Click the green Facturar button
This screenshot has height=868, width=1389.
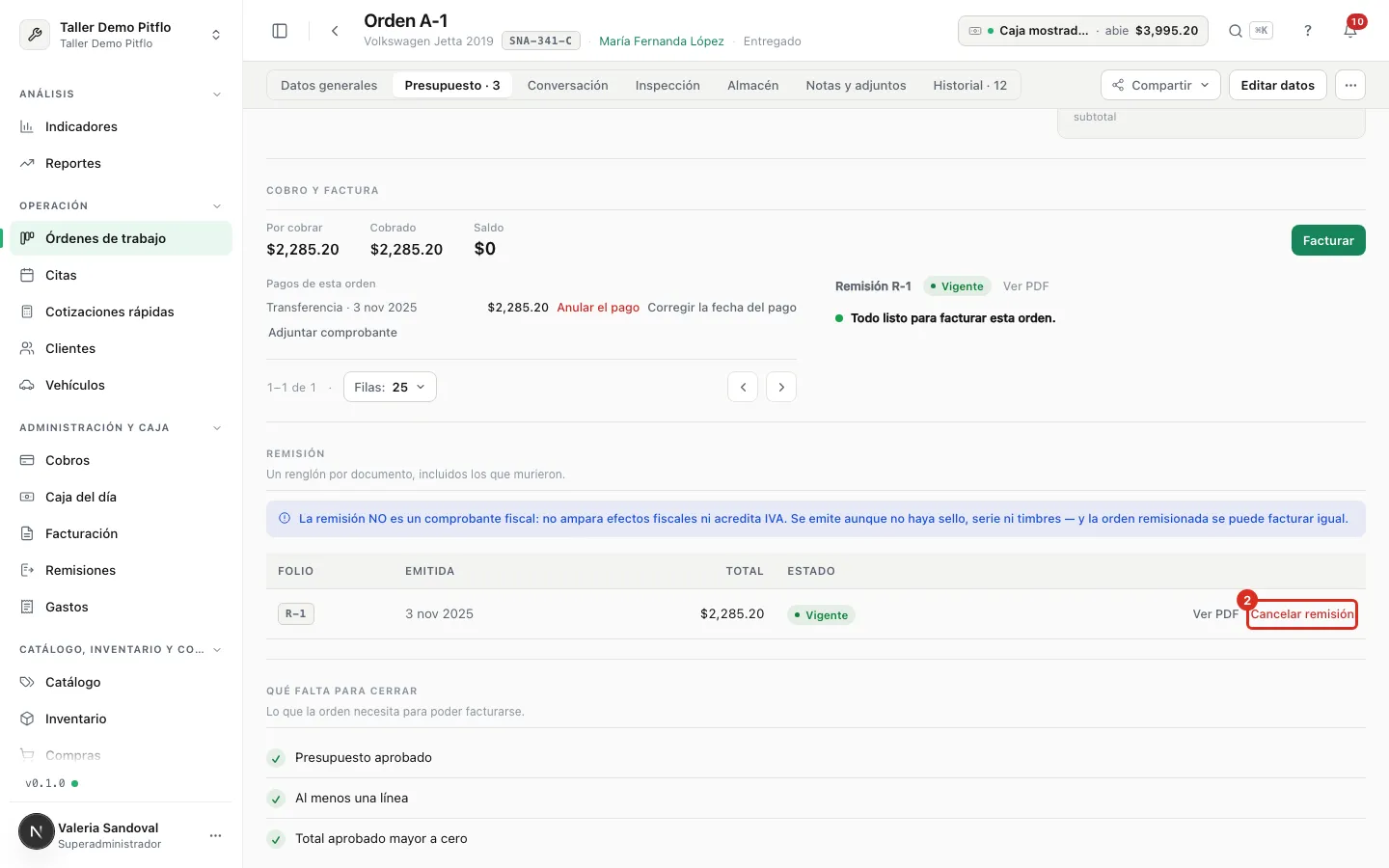click(x=1328, y=240)
